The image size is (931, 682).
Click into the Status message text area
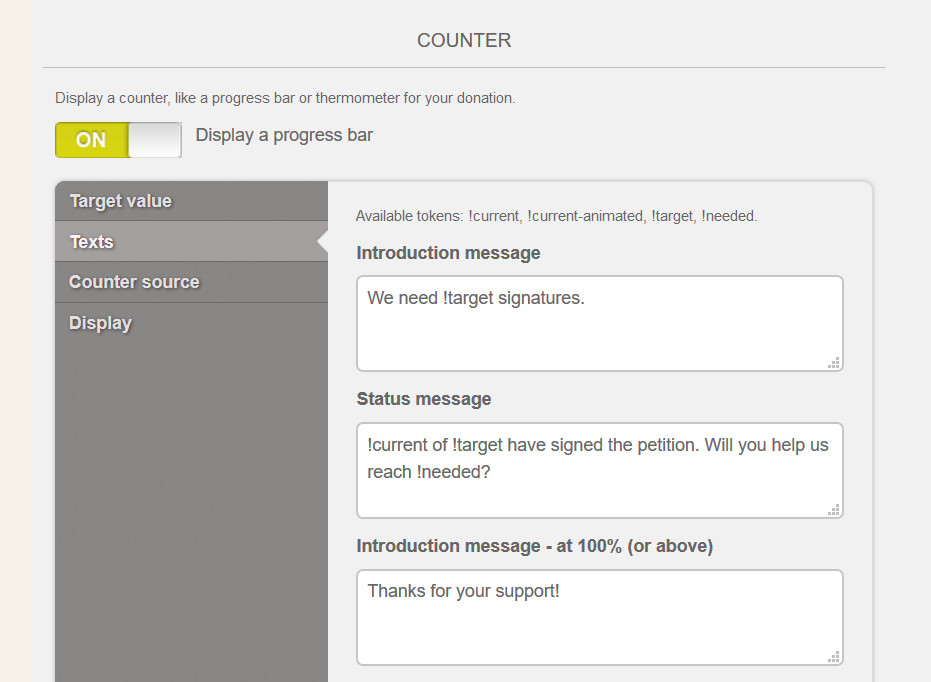600,471
